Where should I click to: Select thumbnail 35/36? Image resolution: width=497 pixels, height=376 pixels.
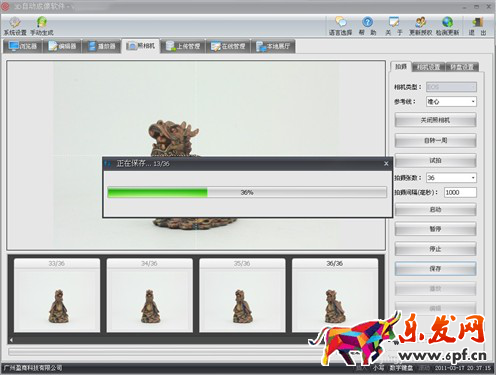242,295
